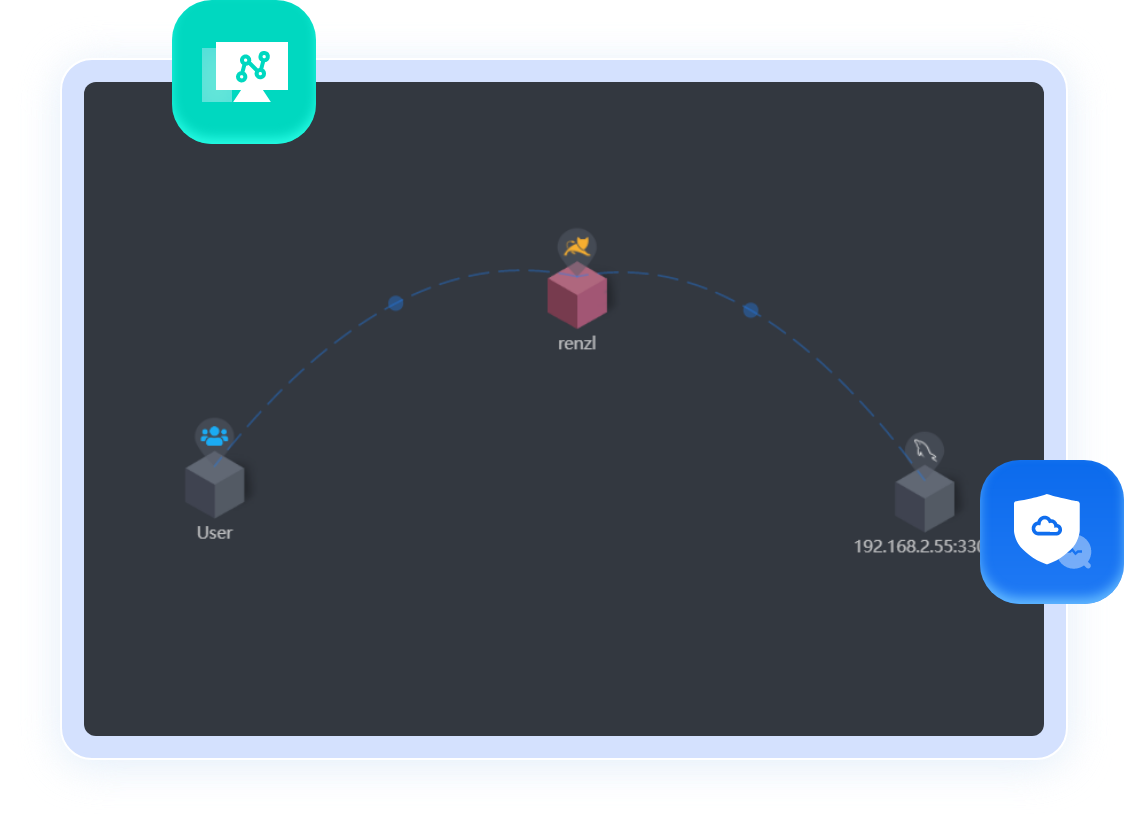This screenshot has width=1128, height=826.
Task: Open the blue cloud shield security icon
Action: click(x=1051, y=531)
